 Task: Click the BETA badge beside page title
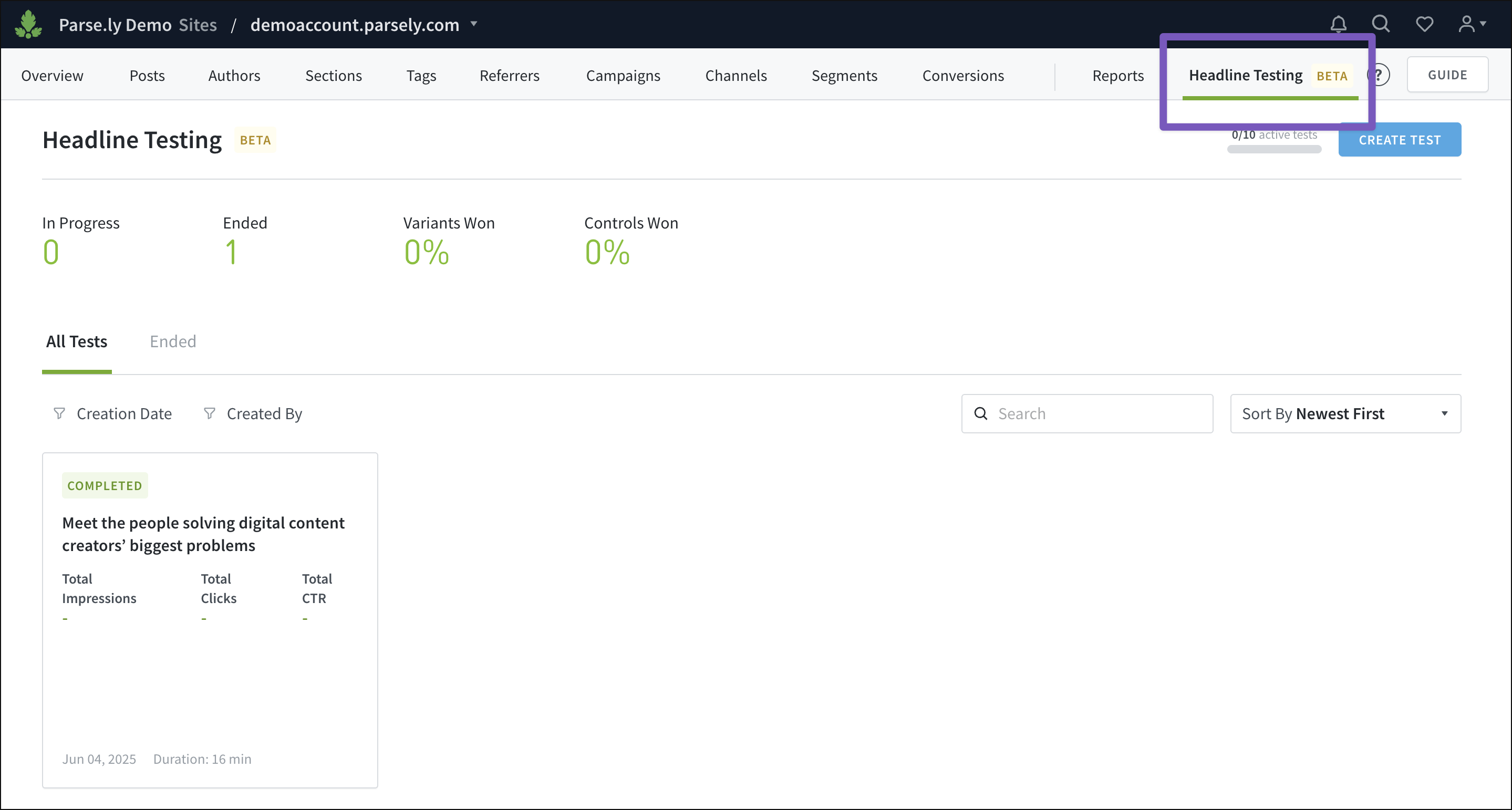coord(255,140)
